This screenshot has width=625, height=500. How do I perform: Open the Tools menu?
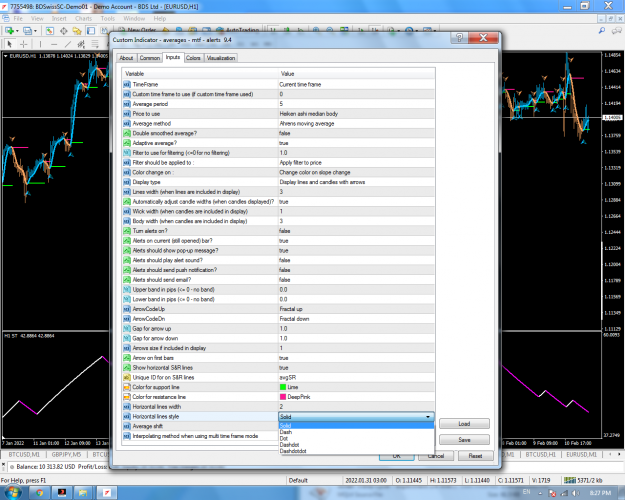click(x=108, y=18)
